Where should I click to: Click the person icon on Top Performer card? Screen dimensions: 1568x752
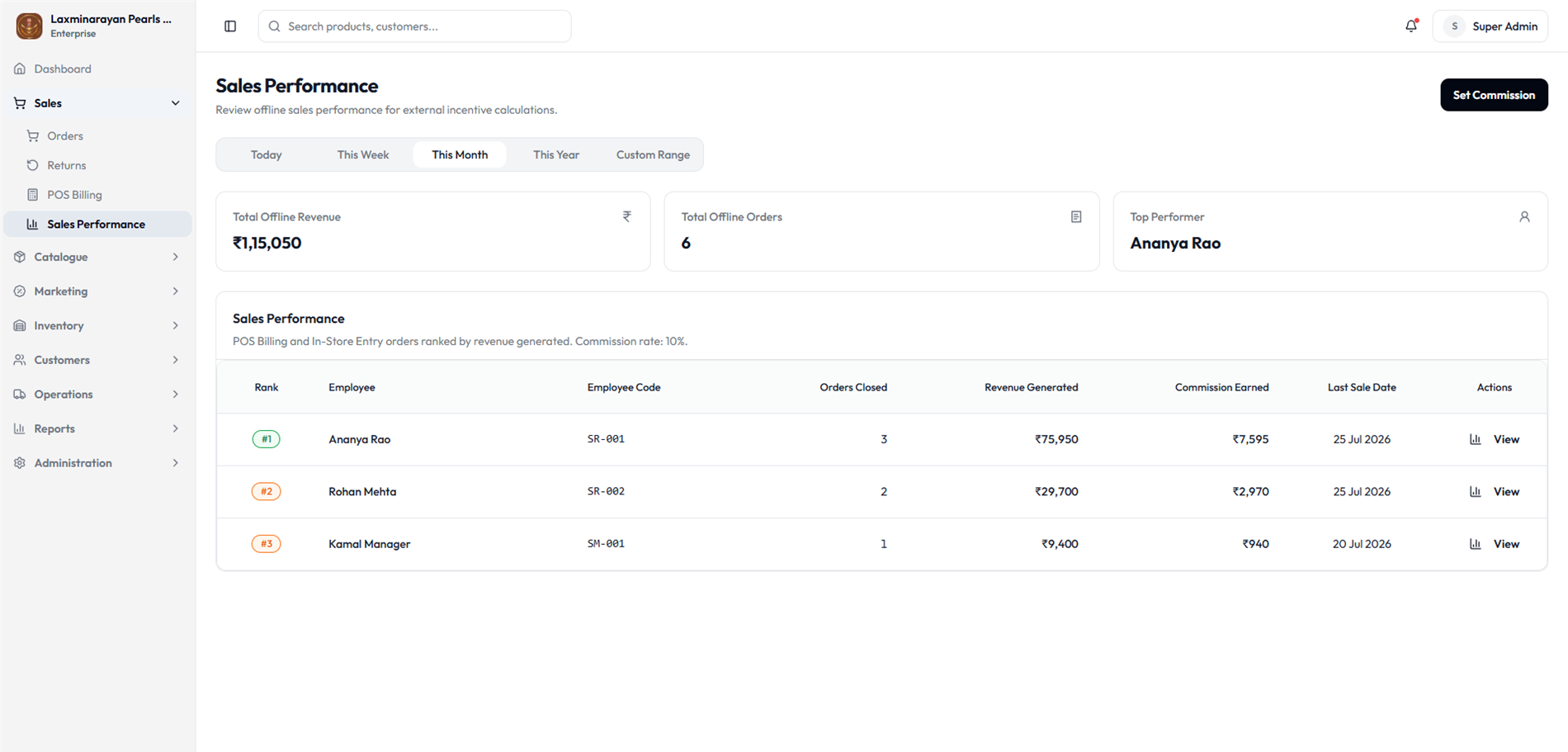[x=1524, y=216]
